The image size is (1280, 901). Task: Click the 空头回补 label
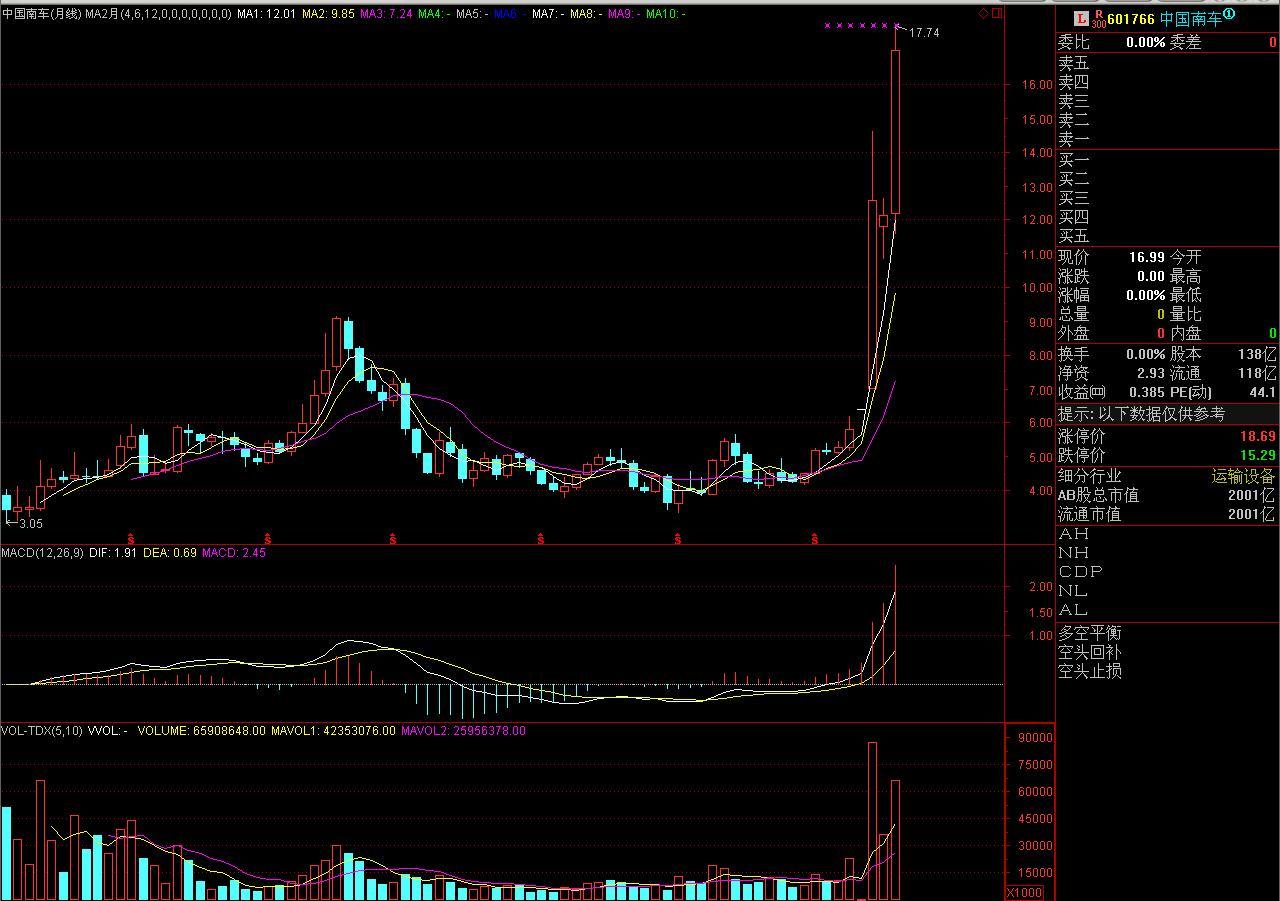click(1090, 652)
